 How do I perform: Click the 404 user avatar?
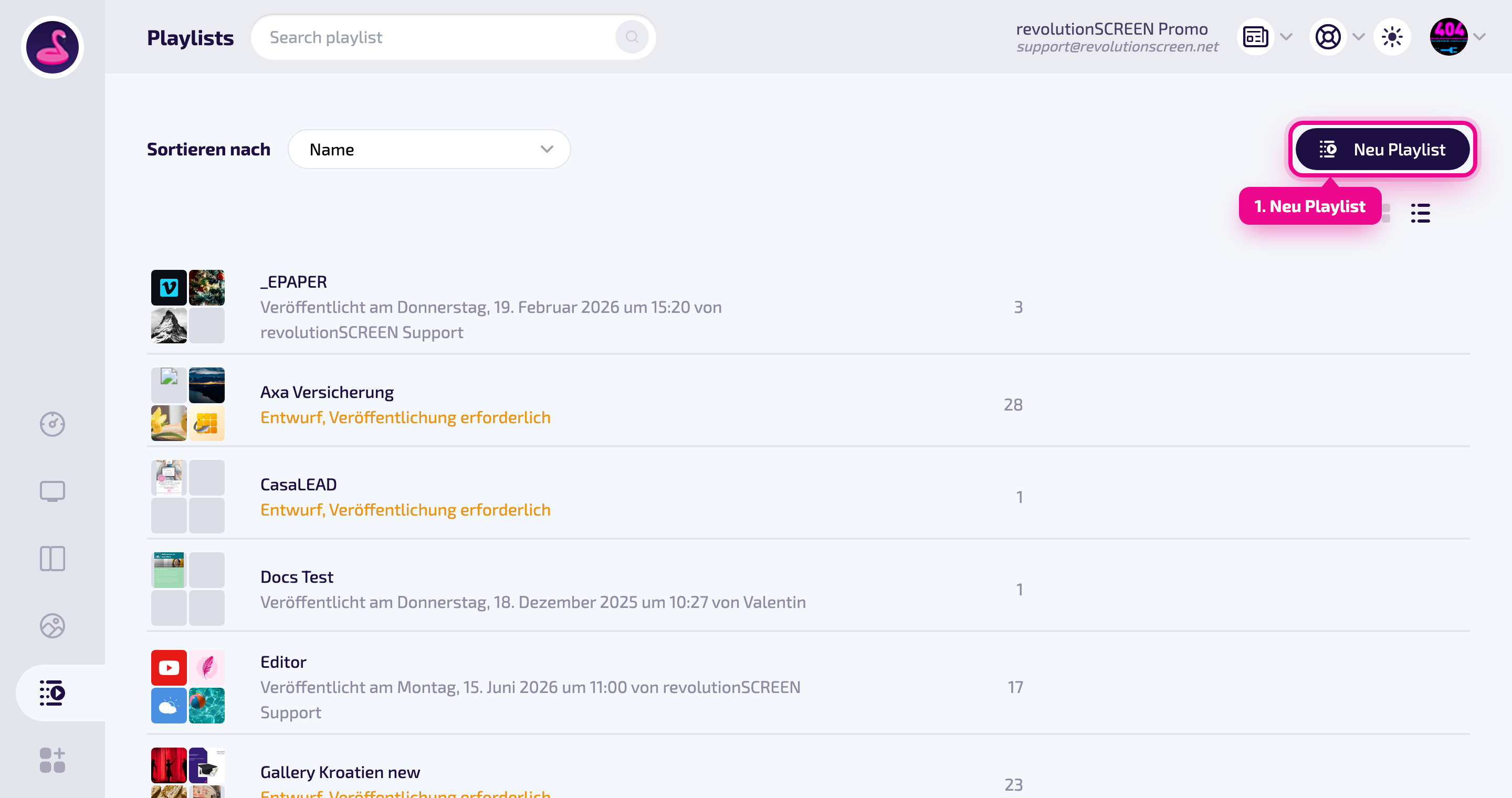click(1448, 37)
